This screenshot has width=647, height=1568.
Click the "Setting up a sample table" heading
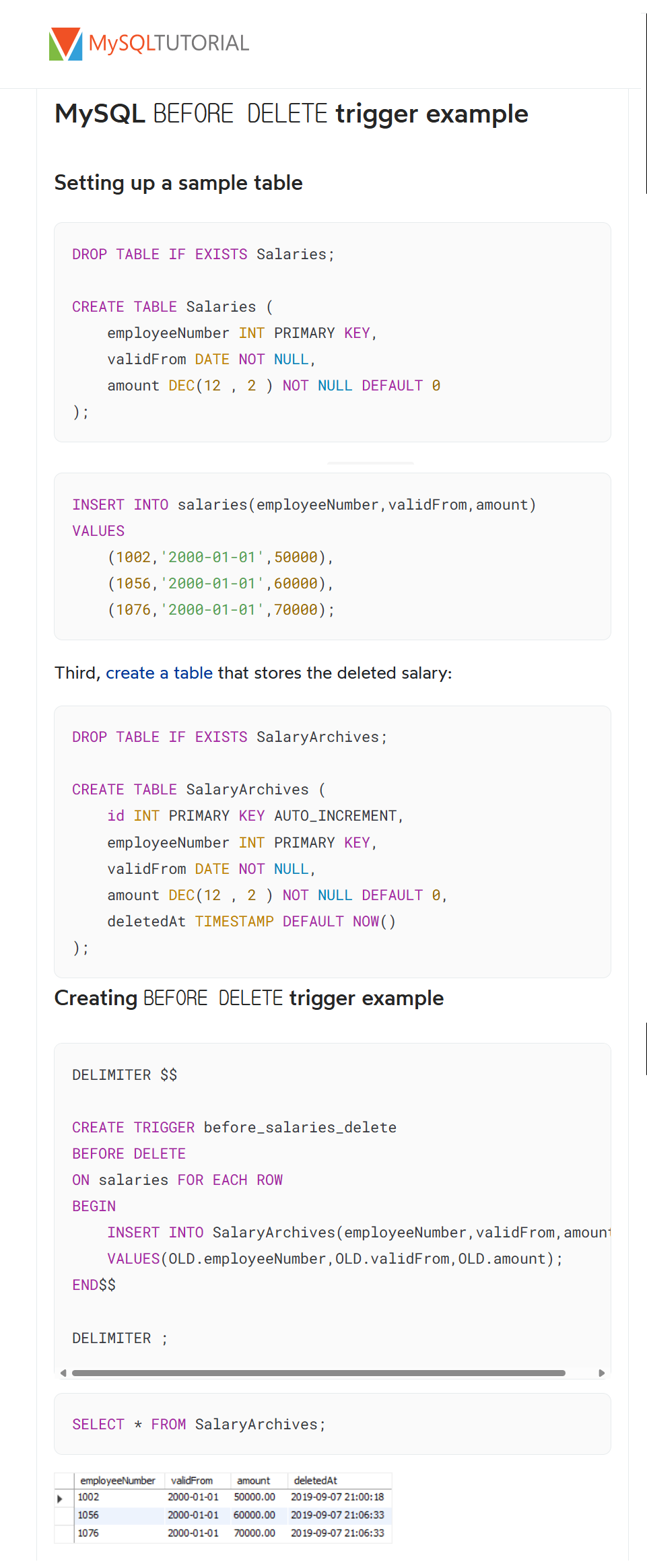[x=178, y=183]
